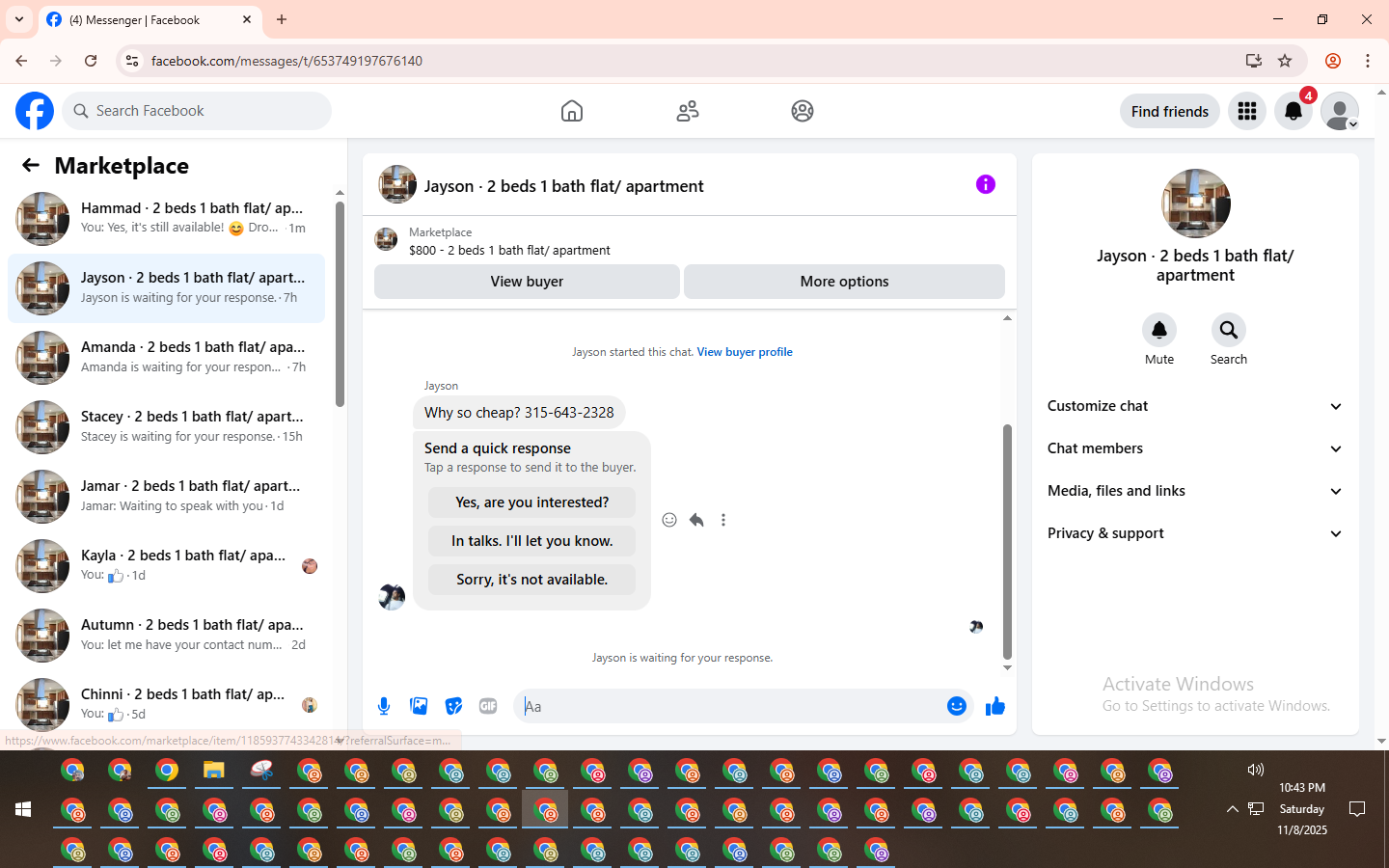
Task: Click the Facebook logo icon
Action: click(x=35, y=111)
